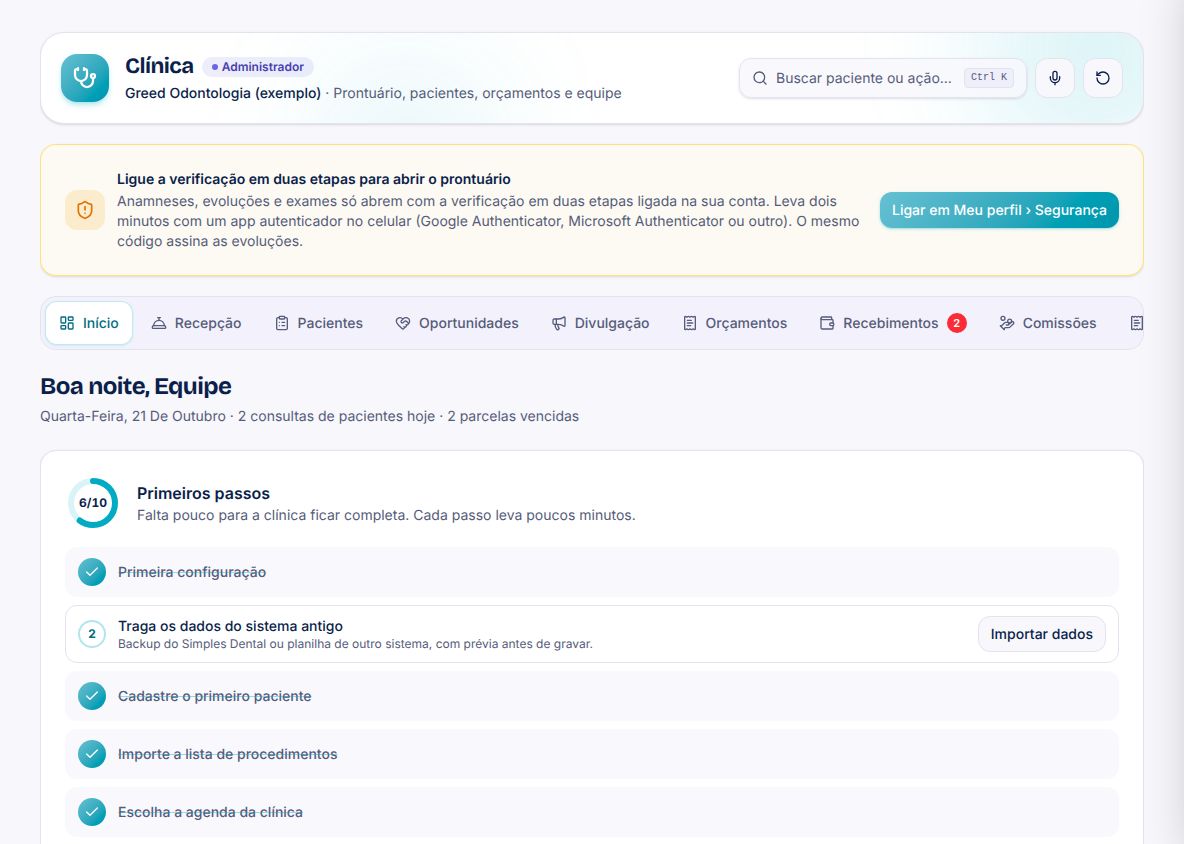Activate the microphone voice search icon
The height and width of the screenshot is (844, 1184).
[1055, 78]
